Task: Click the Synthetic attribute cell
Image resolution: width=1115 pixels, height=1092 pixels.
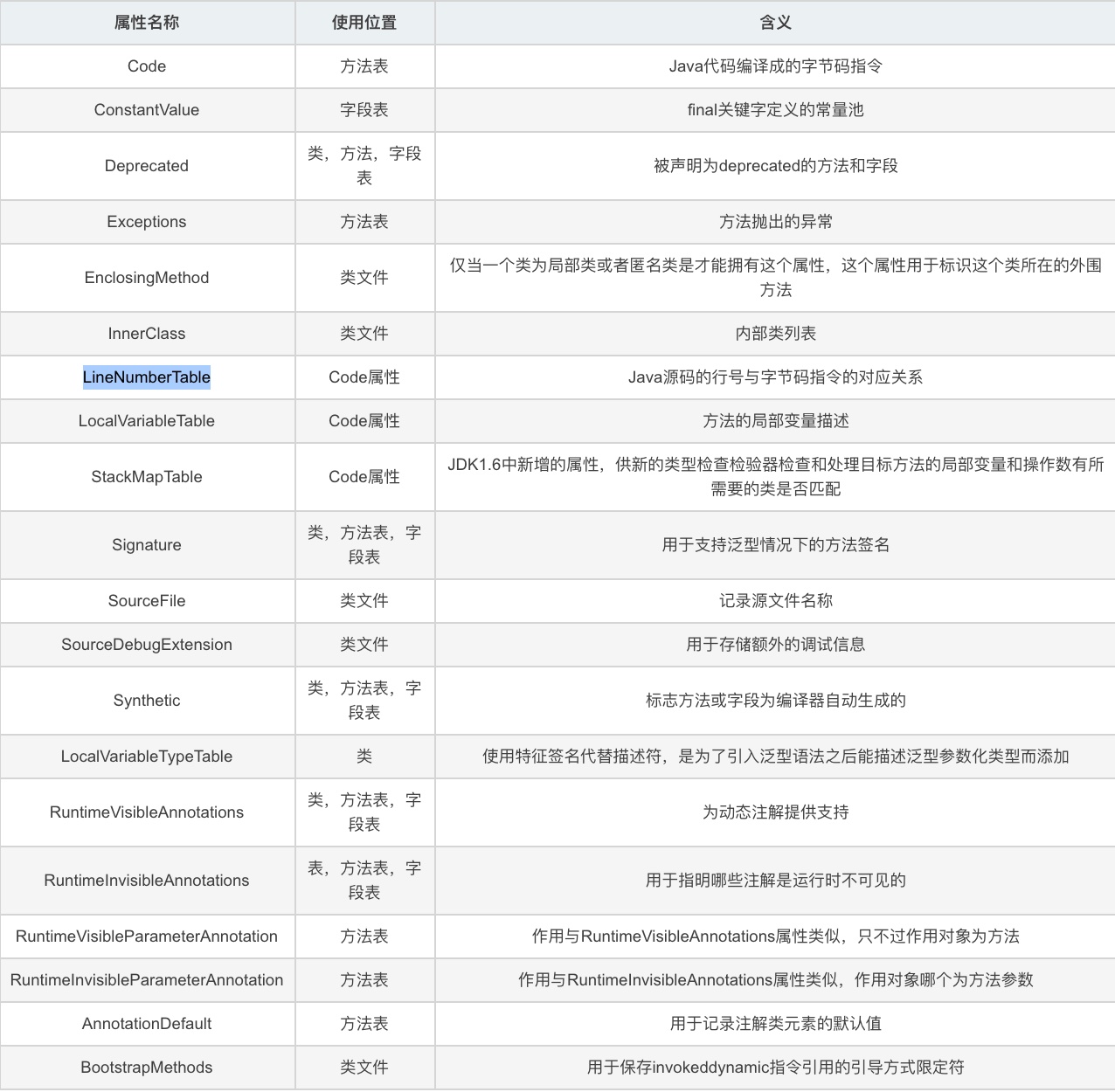Action: [147, 701]
